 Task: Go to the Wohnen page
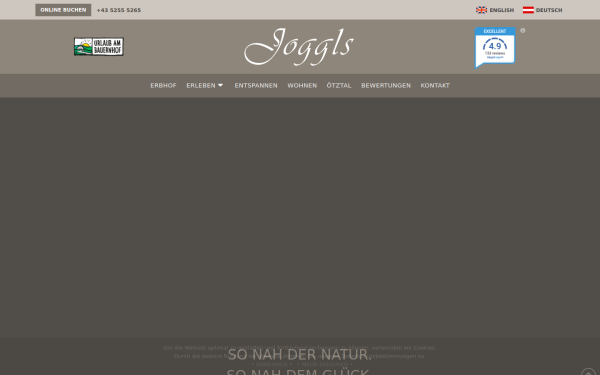click(x=302, y=86)
